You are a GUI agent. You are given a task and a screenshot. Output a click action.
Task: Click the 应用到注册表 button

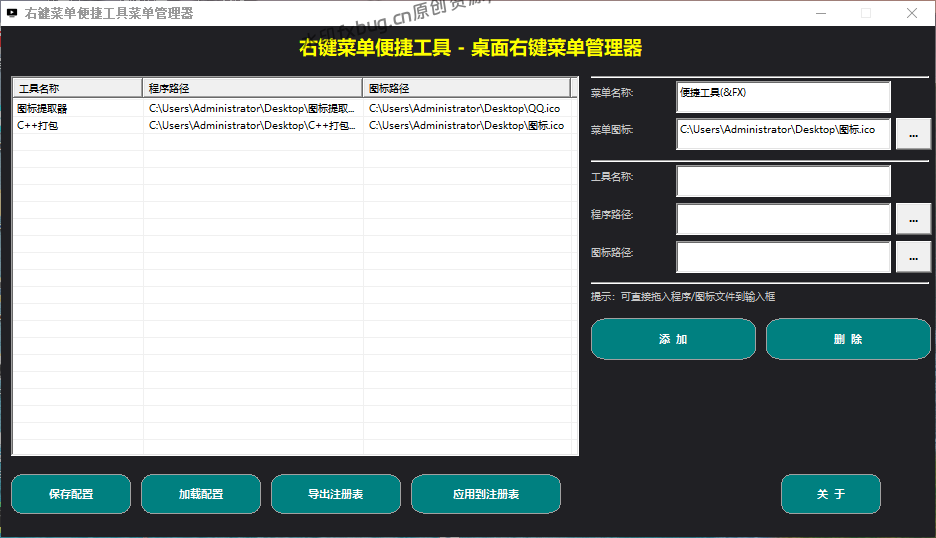486,494
